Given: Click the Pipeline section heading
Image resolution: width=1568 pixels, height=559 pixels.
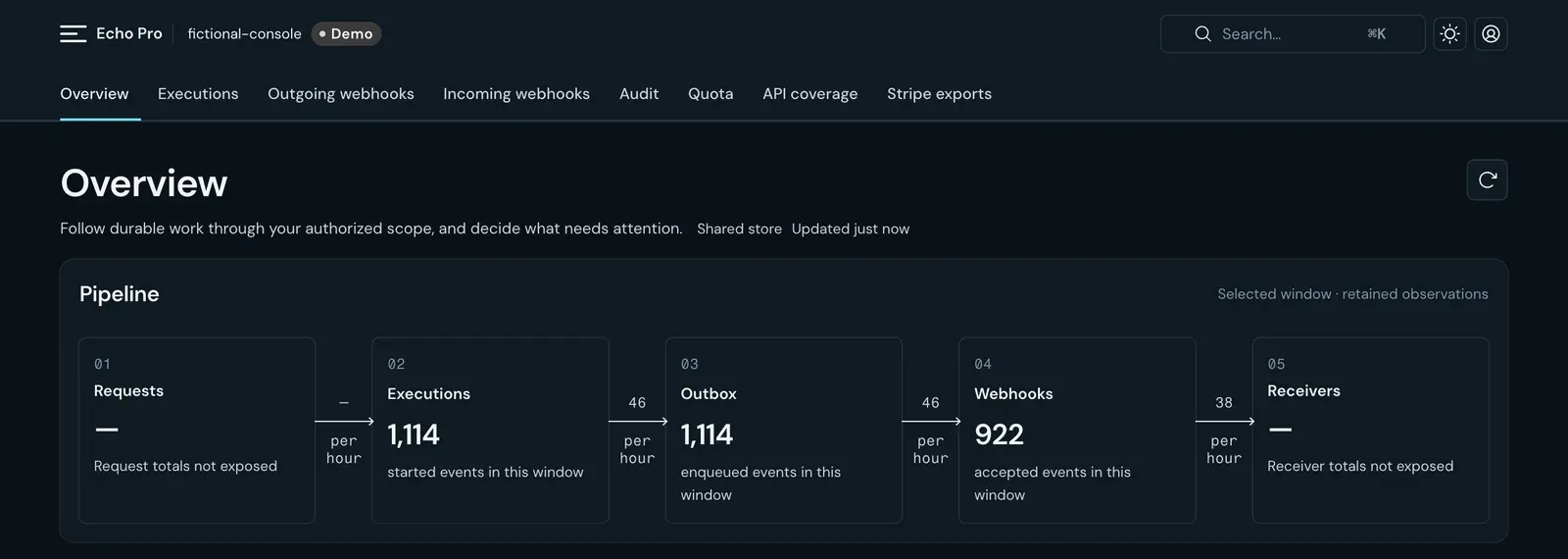Looking at the screenshot, I should pos(120,293).
